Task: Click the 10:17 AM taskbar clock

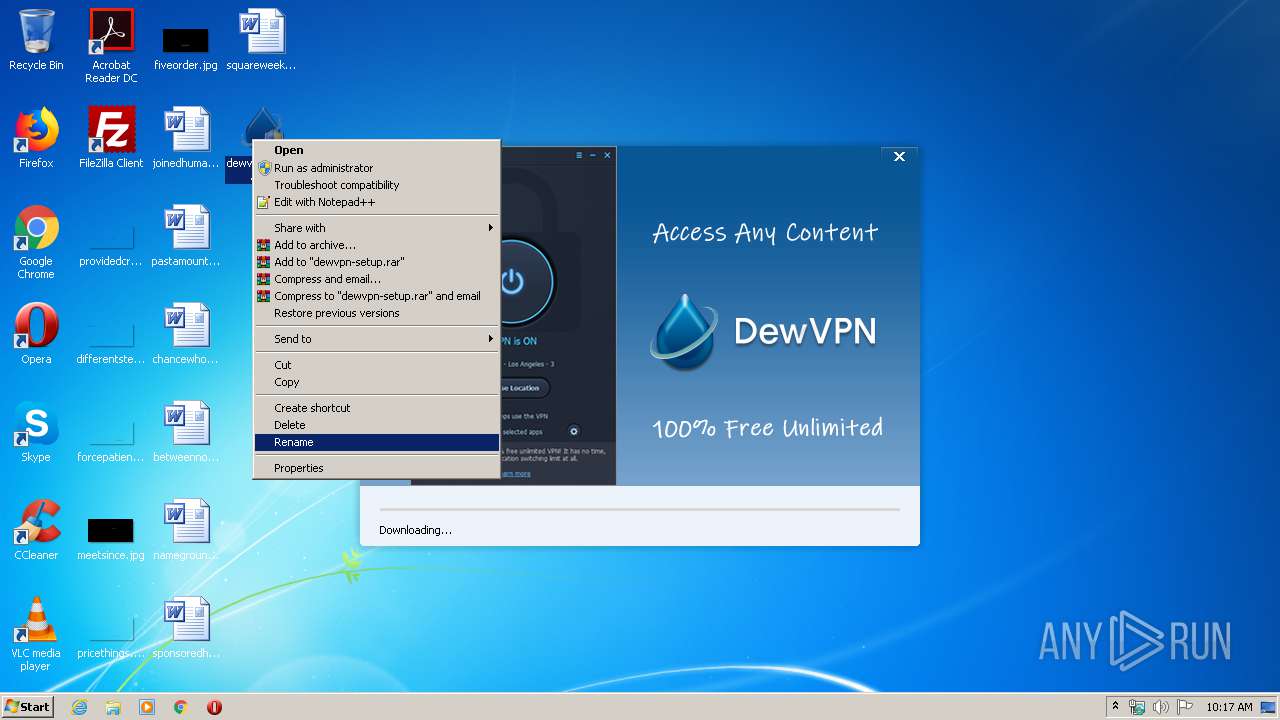Action: click(1229, 707)
